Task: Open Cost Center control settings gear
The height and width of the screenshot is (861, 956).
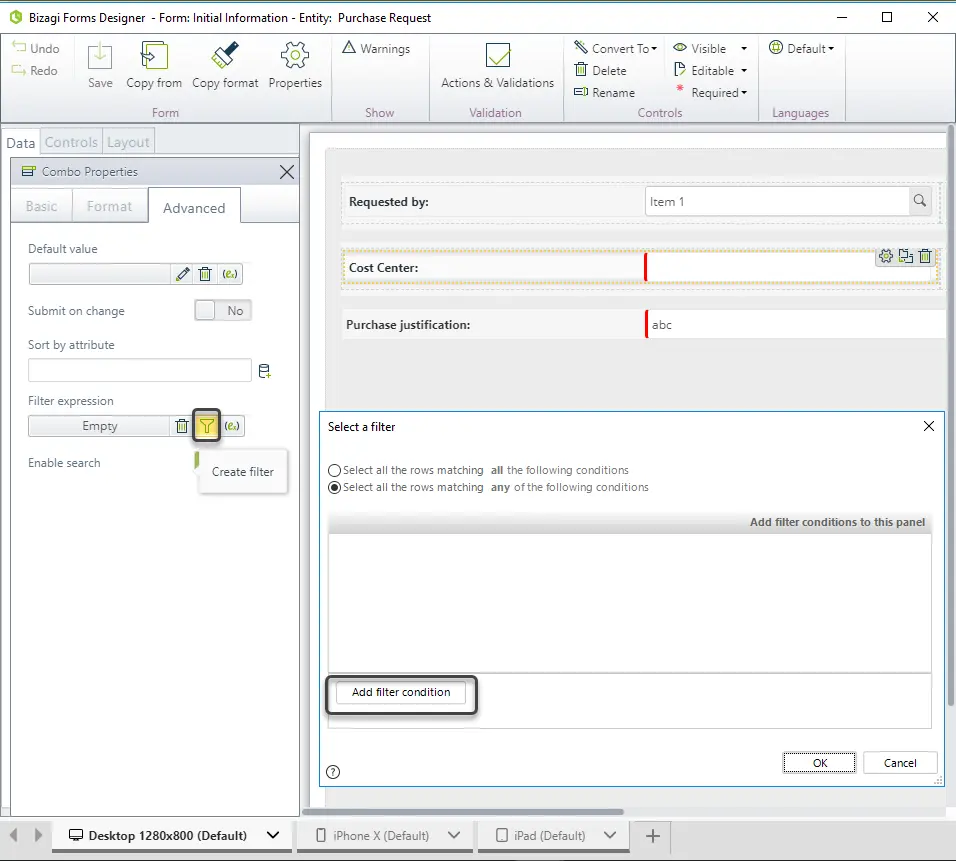Action: (886, 256)
